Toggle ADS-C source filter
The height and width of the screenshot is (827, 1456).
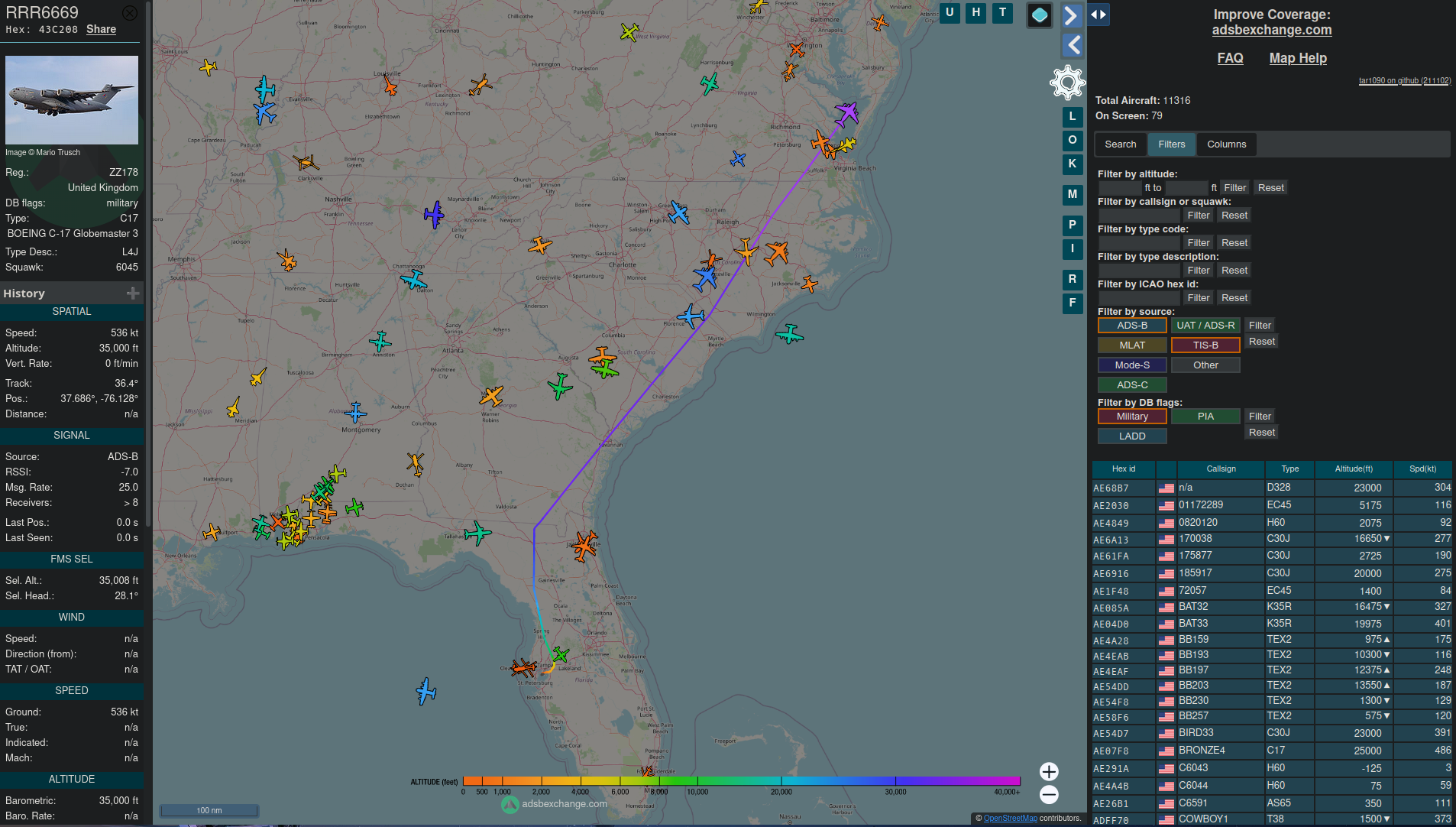(x=1132, y=385)
